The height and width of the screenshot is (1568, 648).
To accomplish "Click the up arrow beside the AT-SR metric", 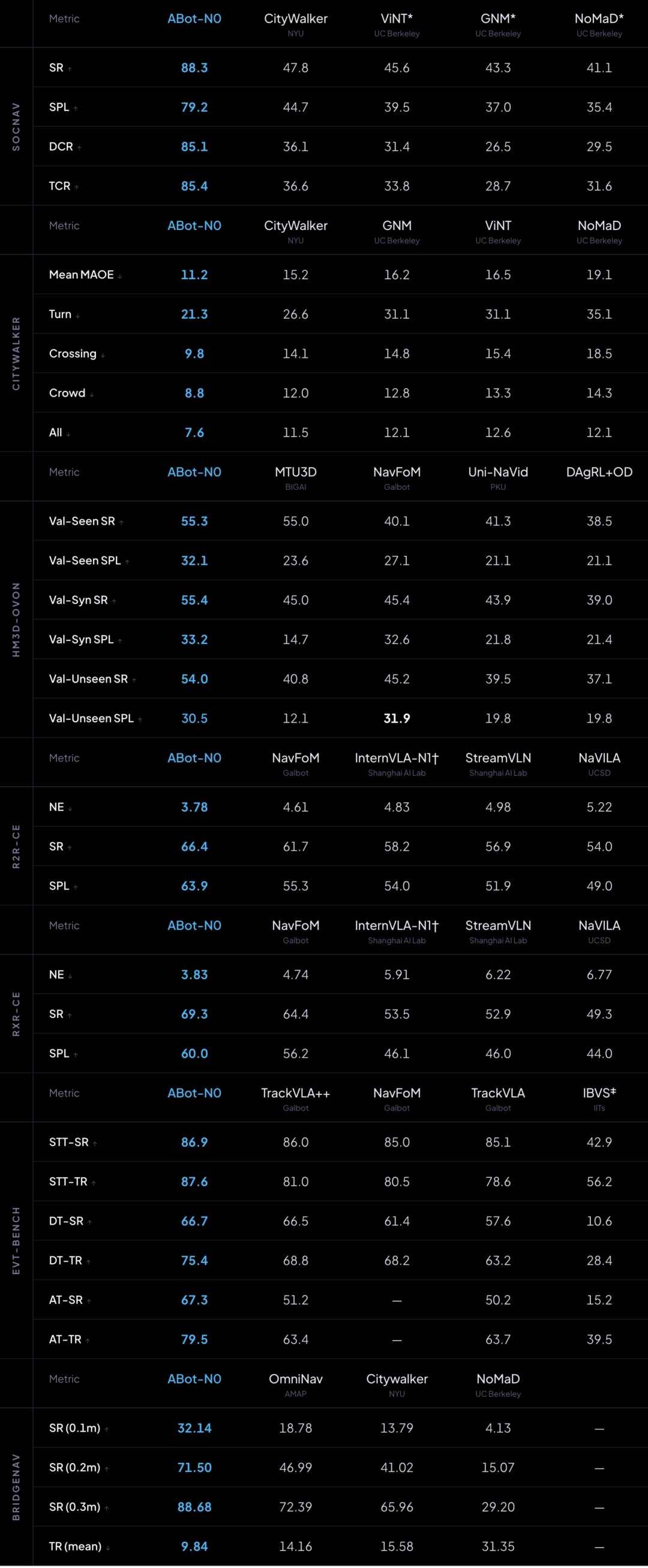I will [89, 1301].
